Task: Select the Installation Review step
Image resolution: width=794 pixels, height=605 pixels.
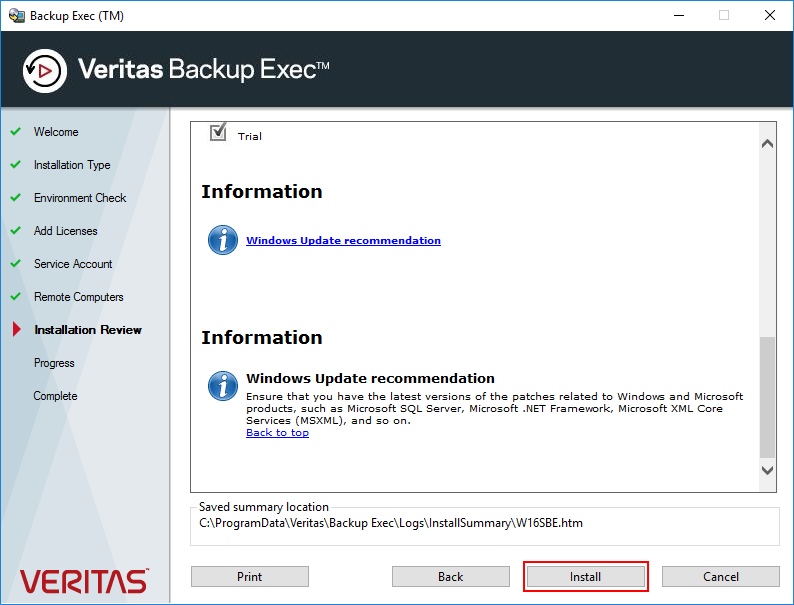Action: click(x=88, y=330)
